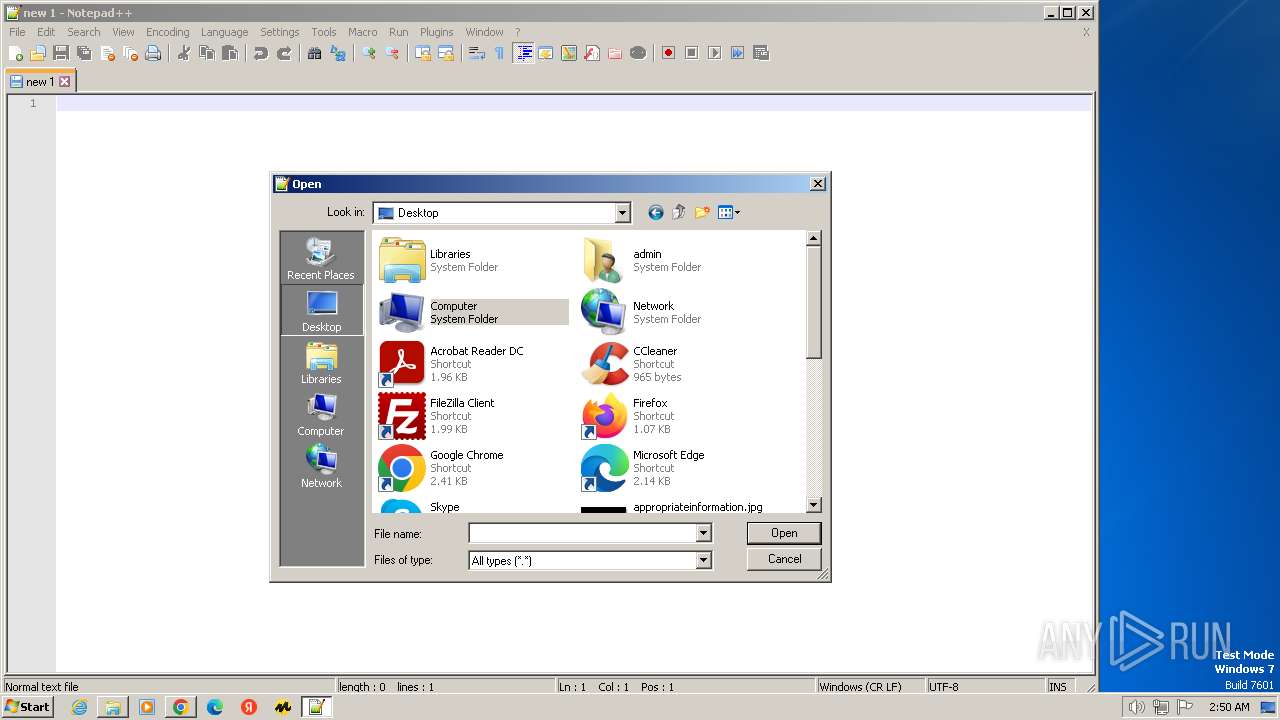This screenshot has height=720, width=1280.
Task: Click Run Macro Multiple Times icon
Action: [737, 53]
